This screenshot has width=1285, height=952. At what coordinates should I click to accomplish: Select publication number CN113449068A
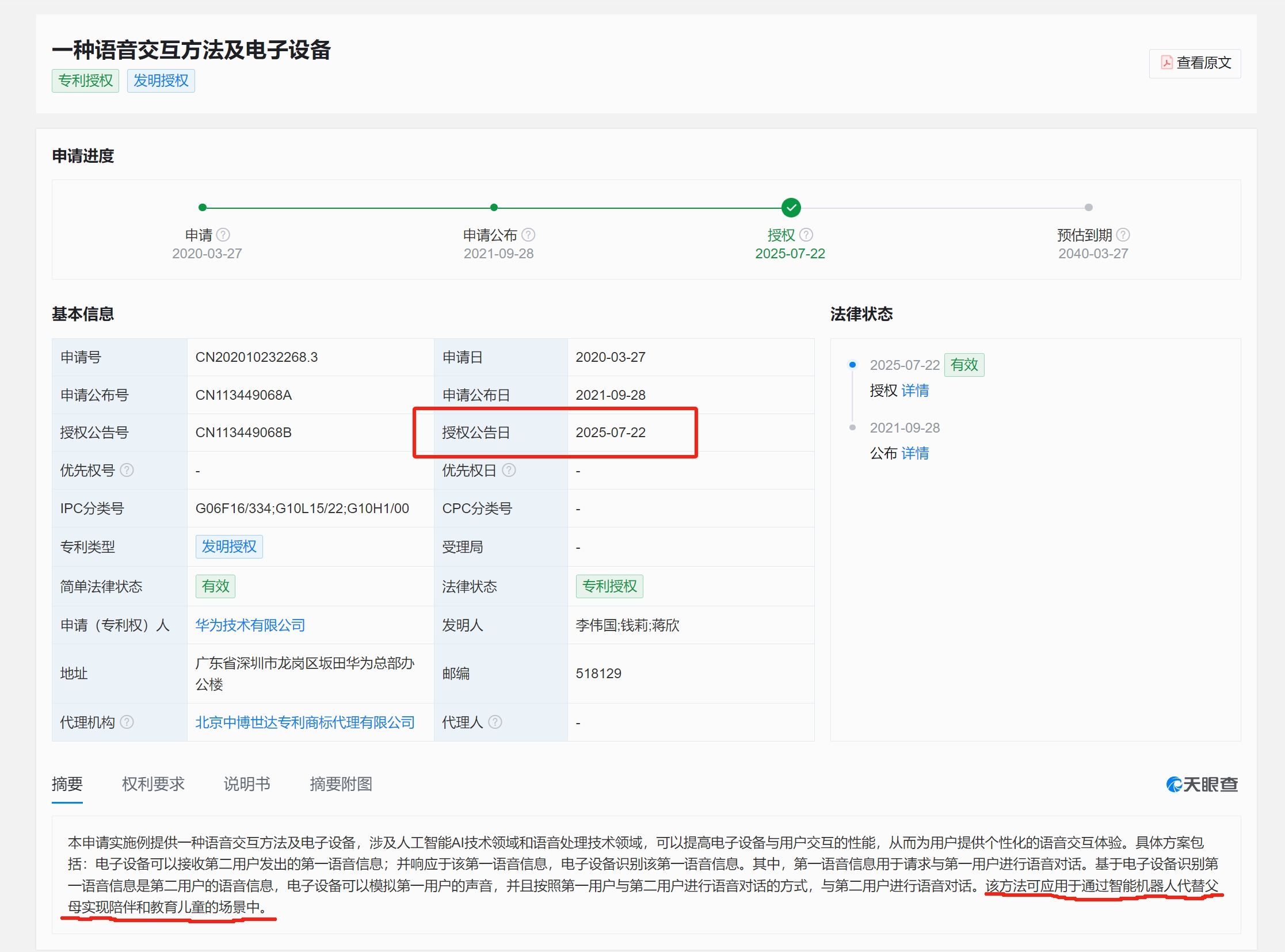[243, 395]
